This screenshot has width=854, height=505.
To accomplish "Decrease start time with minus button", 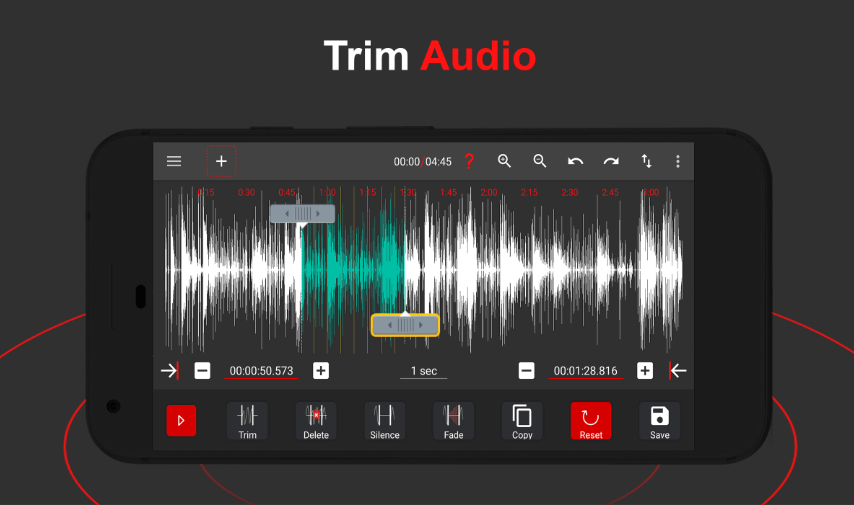I will click(202, 371).
